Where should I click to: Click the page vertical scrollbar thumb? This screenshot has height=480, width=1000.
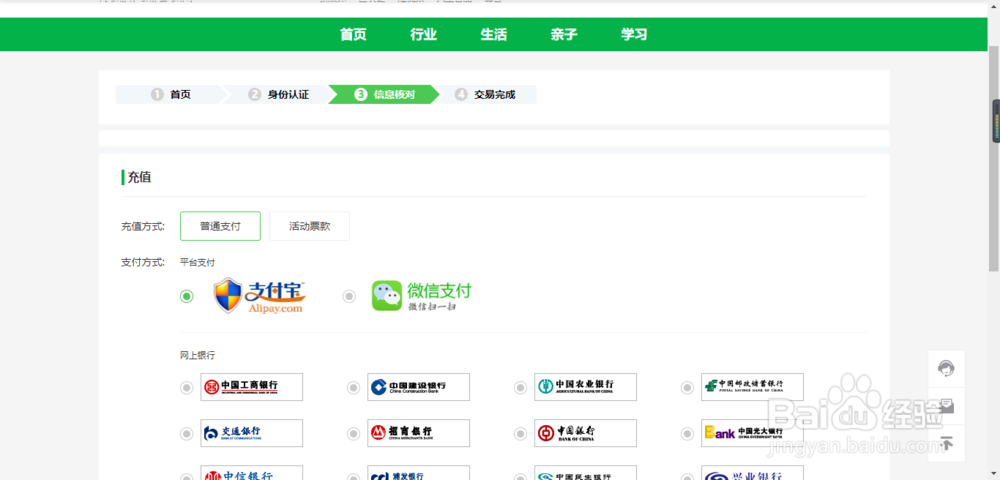994,159
